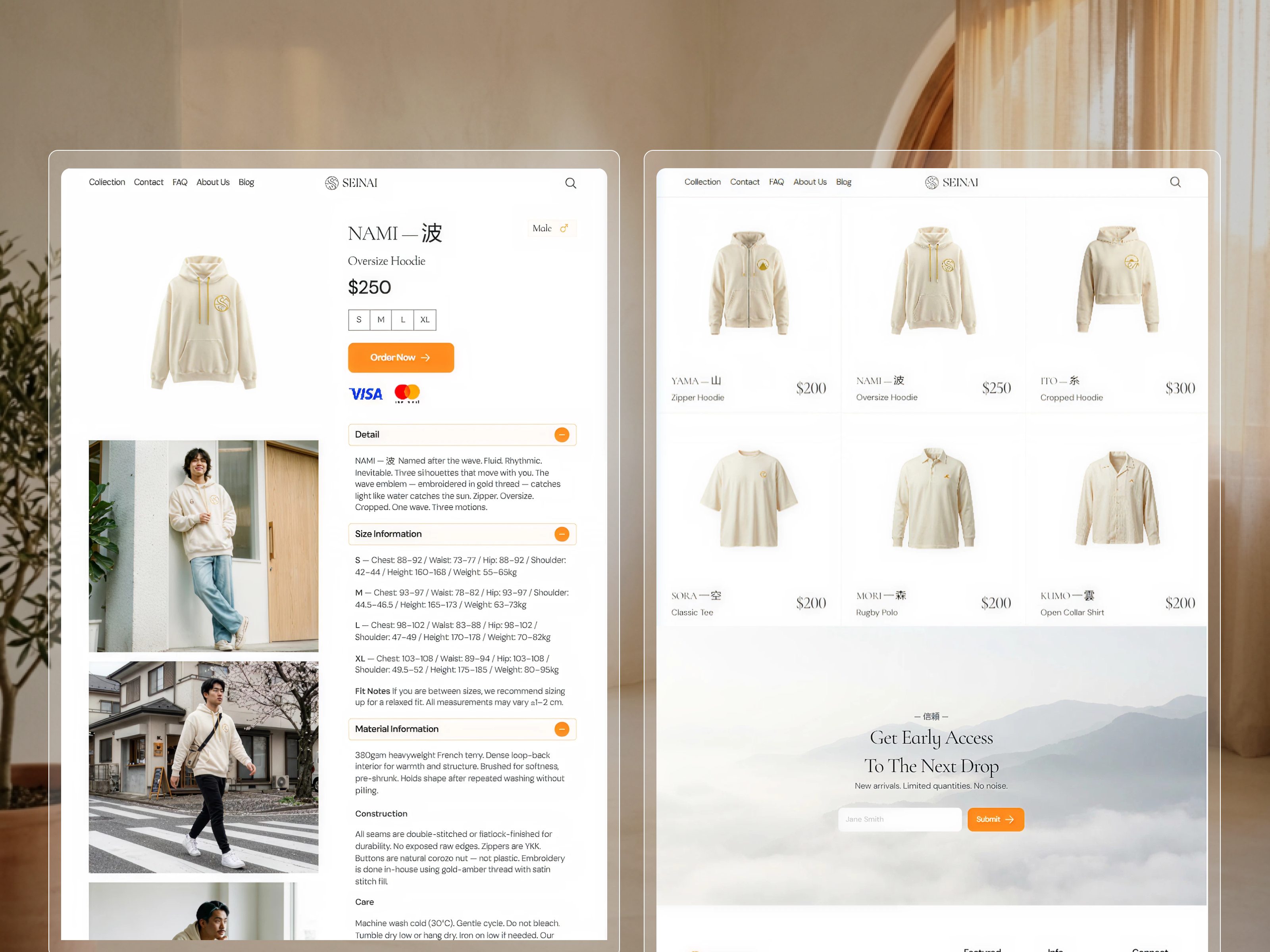Open About Us on the product page
Viewport: 1270px width, 952px height.
[213, 182]
